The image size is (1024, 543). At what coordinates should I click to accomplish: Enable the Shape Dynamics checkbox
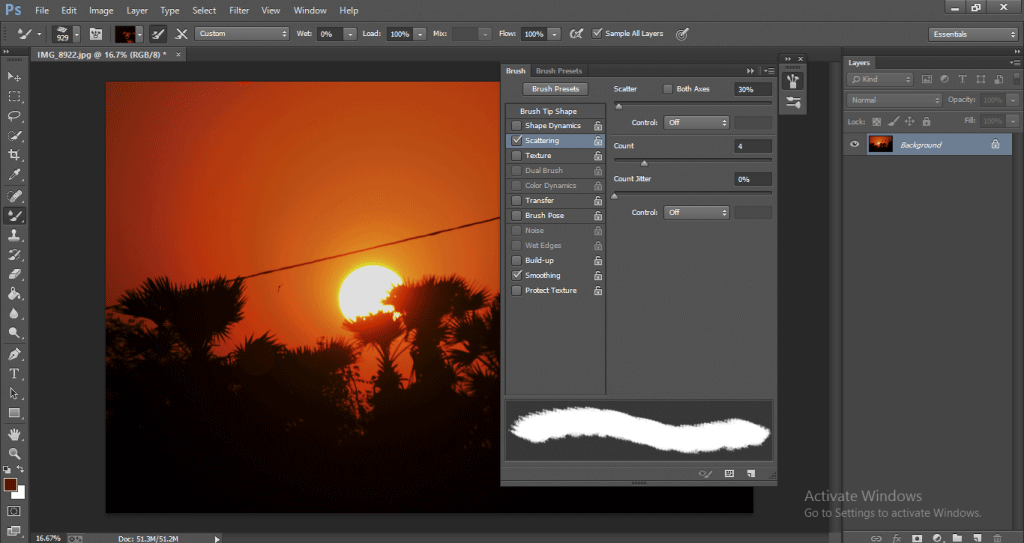516,126
